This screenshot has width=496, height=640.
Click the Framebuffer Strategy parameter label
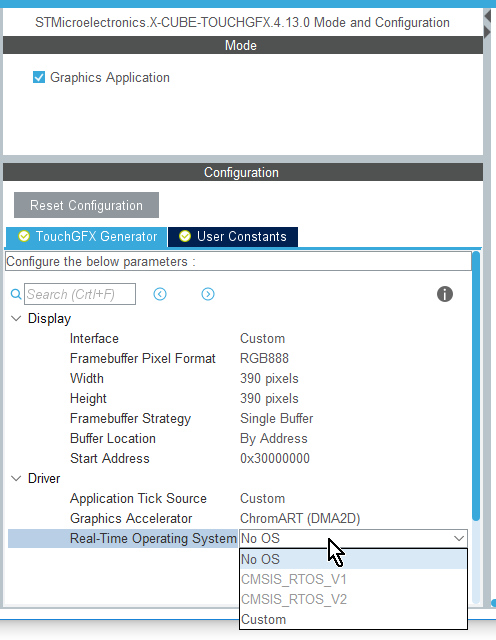pyautogui.click(x=130, y=418)
